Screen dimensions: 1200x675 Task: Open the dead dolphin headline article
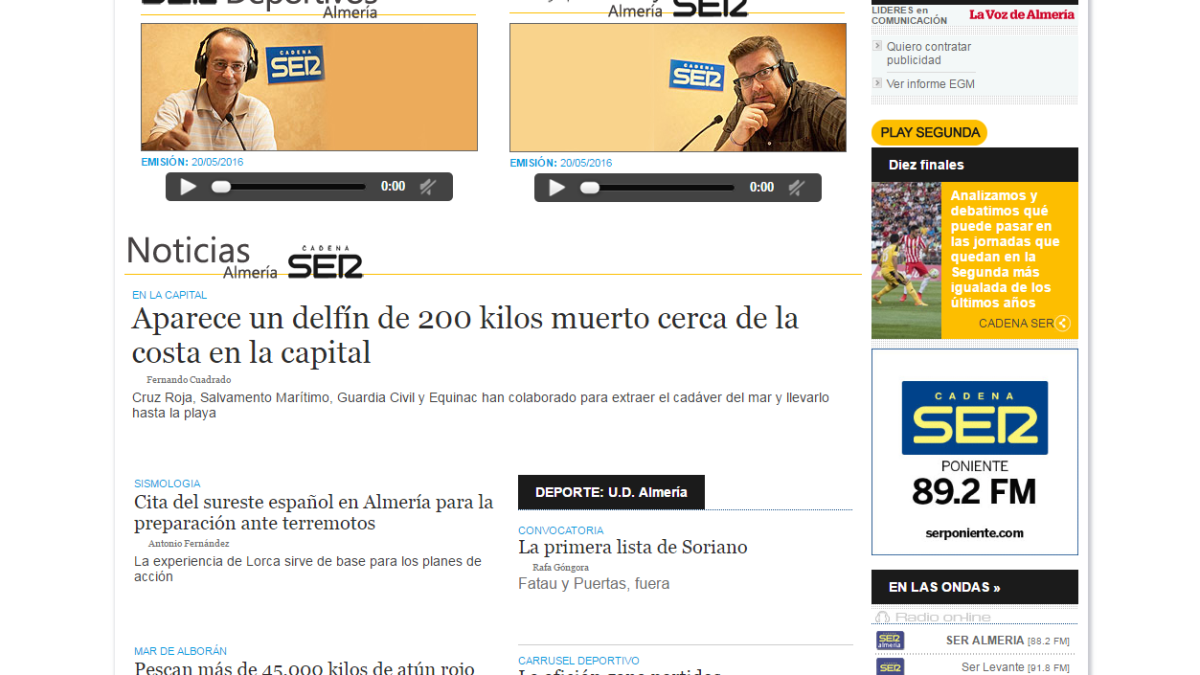tap(465, 335)
